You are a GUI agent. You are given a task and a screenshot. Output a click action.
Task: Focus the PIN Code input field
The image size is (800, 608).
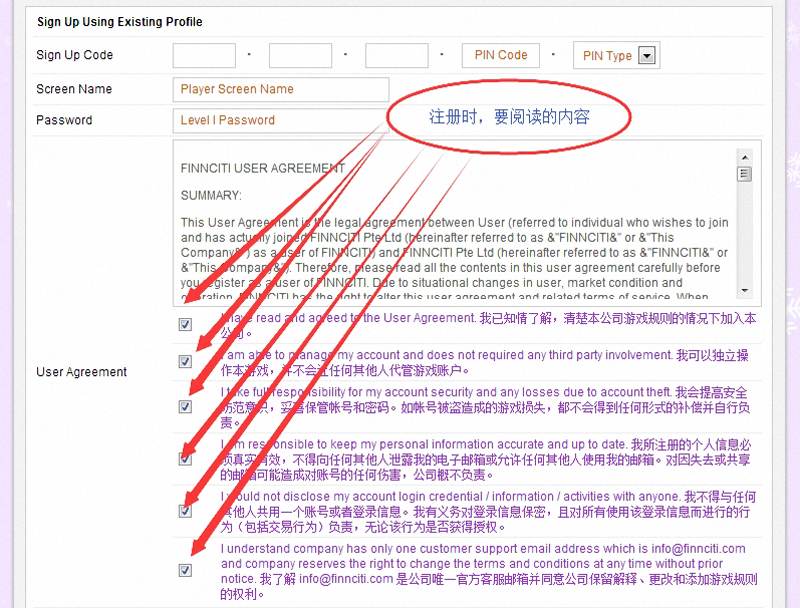(x=500, y=56)
